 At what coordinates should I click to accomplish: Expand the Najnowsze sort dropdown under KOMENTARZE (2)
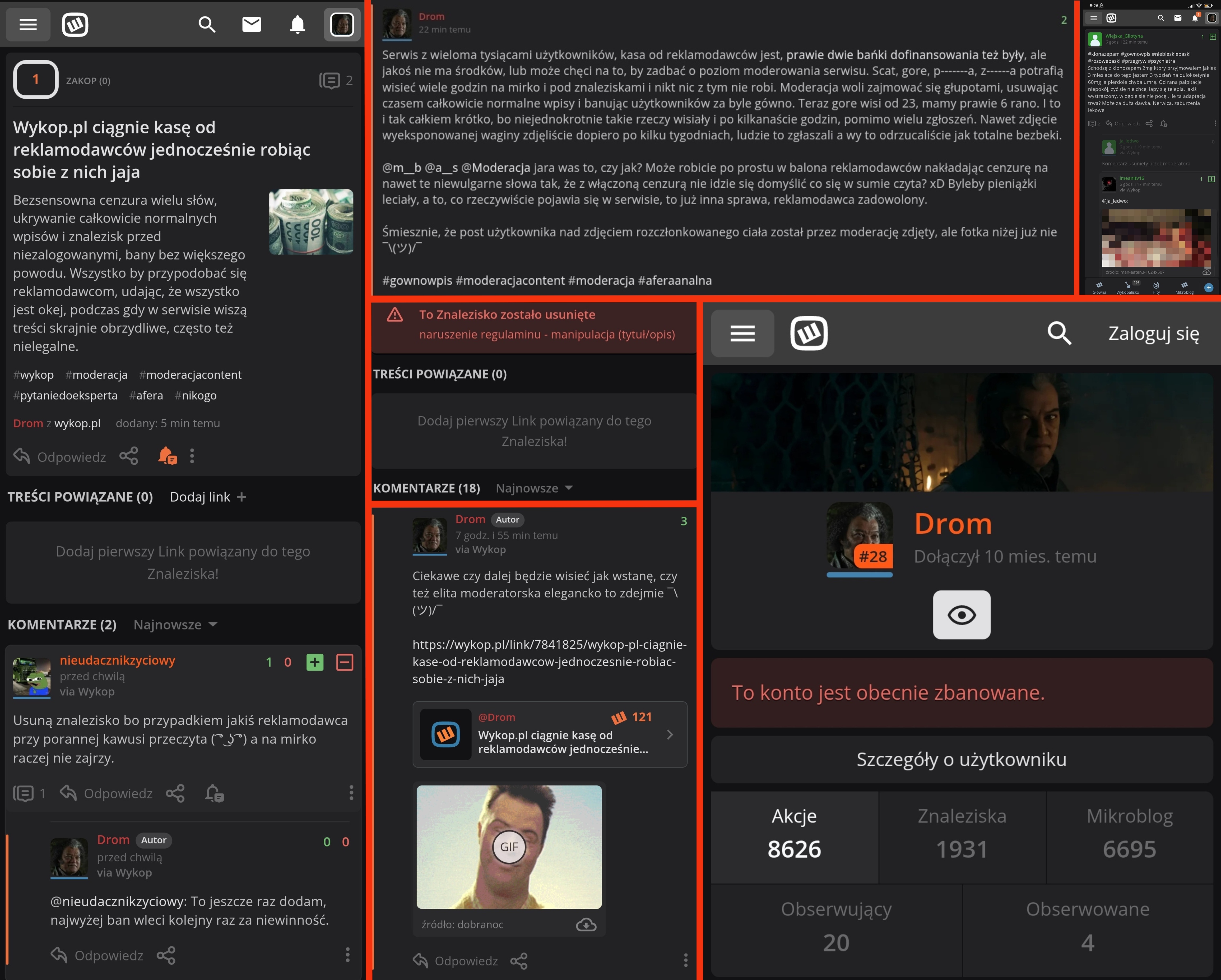pos(175,624)
